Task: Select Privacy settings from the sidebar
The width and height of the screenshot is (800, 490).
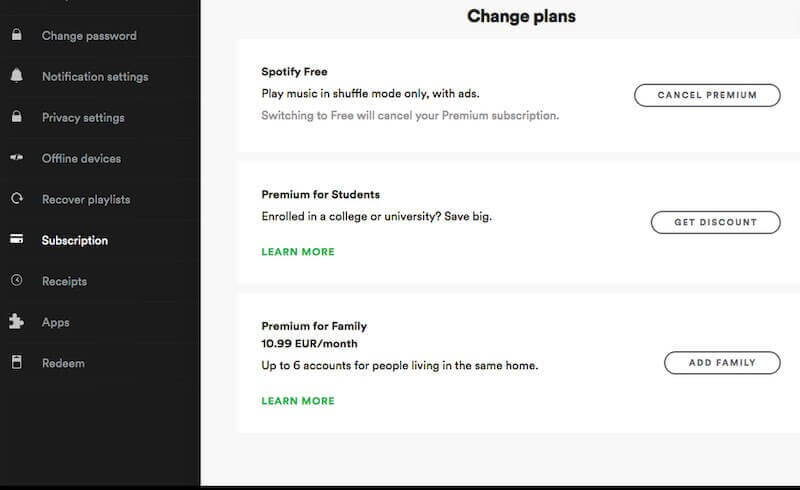Action: [x=83, y=118]
